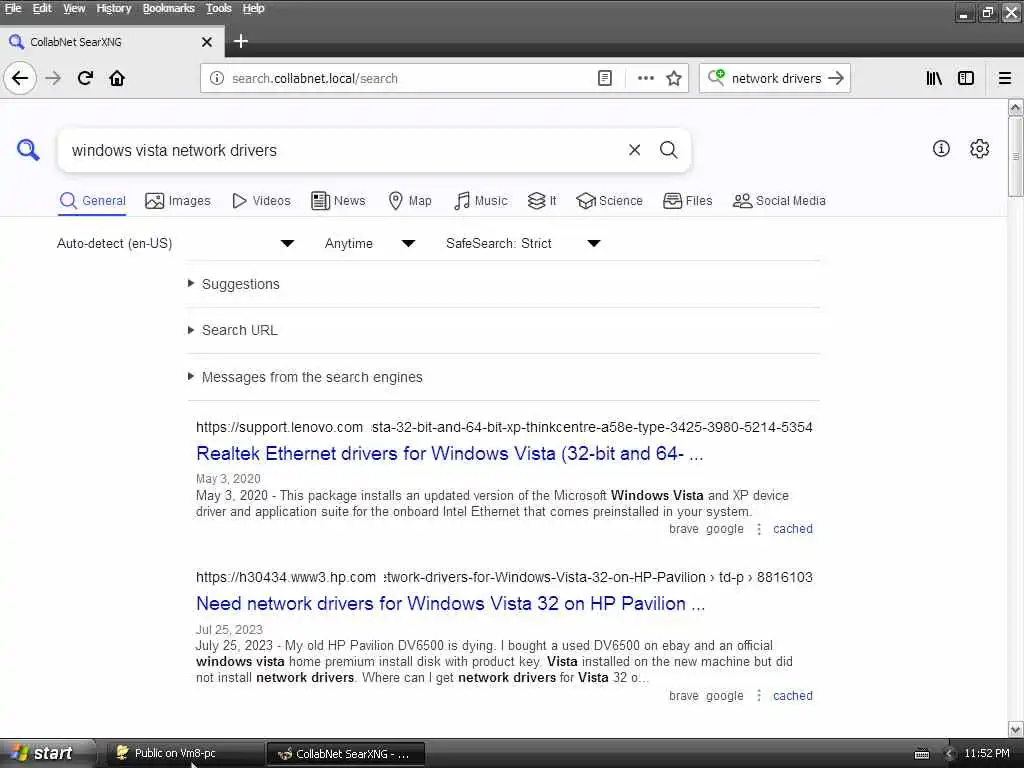Viewport: 1024px width, 768px height.
Task: Click the h30434.www3.hp.com result URL
Action: click(504, 577)
